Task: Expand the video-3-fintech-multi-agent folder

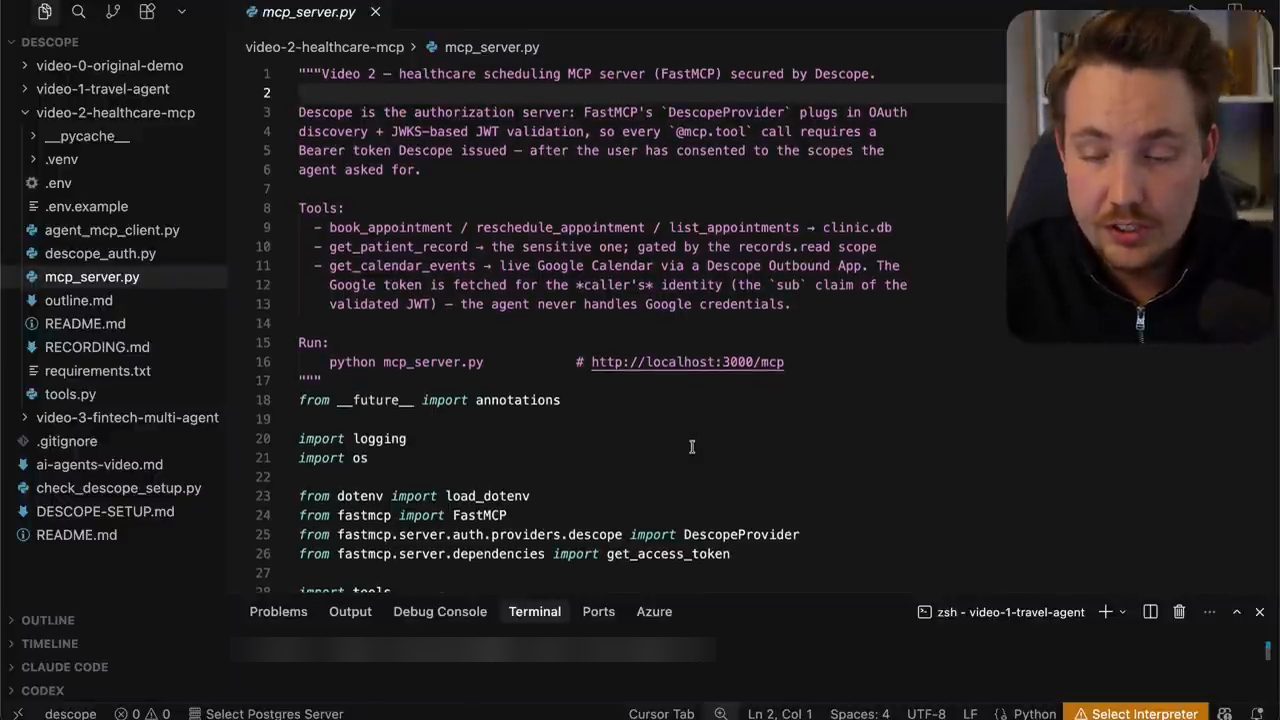Action: [127, 418]
